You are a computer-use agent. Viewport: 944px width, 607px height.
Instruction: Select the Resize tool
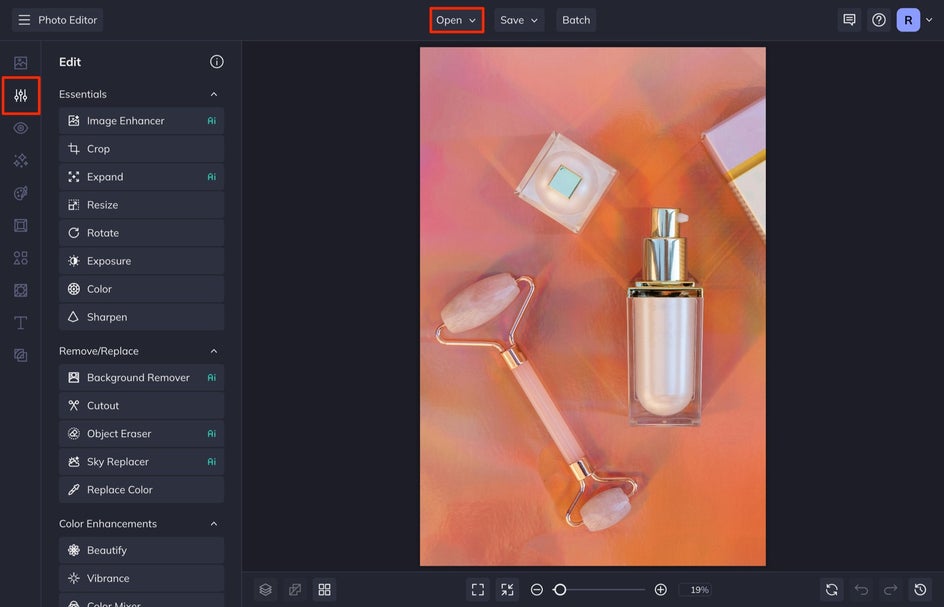tap(141, 205)
